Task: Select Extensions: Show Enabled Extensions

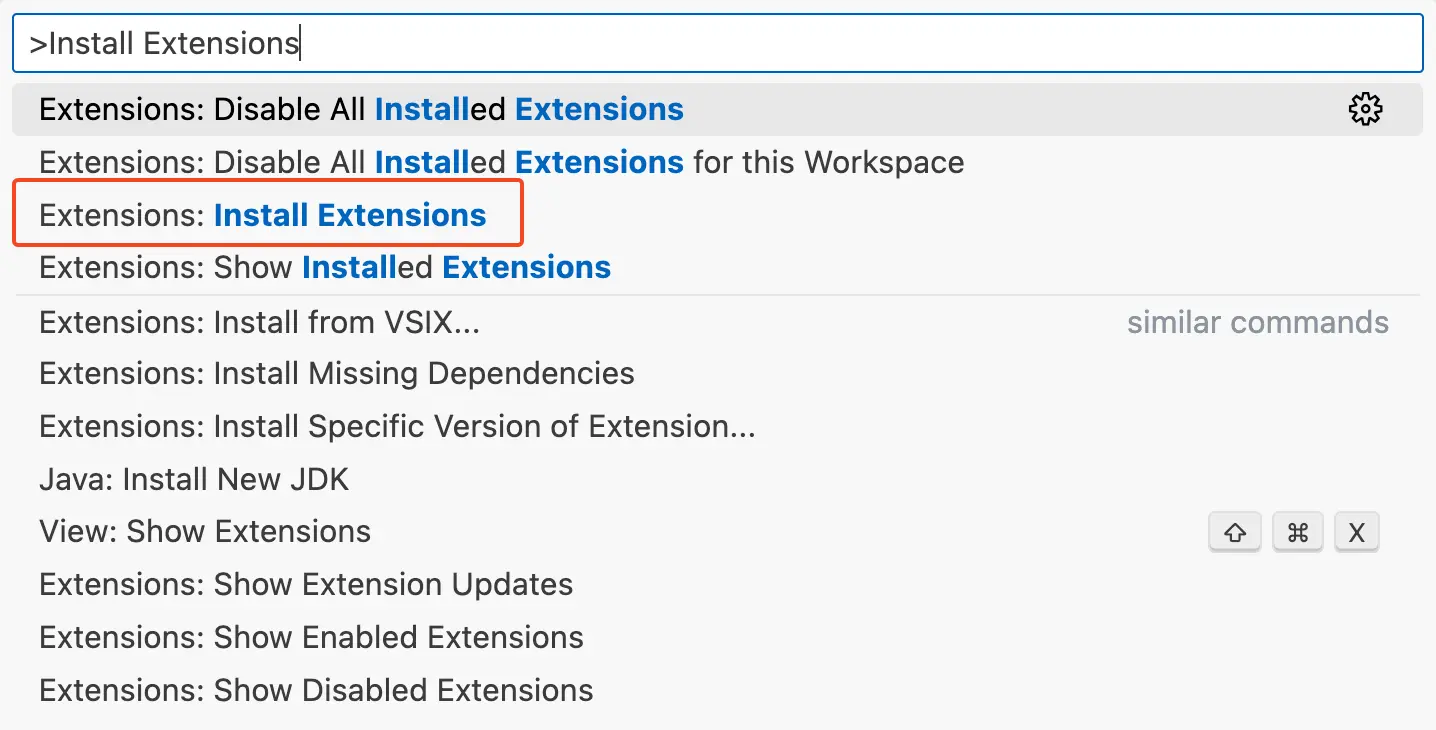Action: pyautogui.click(x=311, y=637)
